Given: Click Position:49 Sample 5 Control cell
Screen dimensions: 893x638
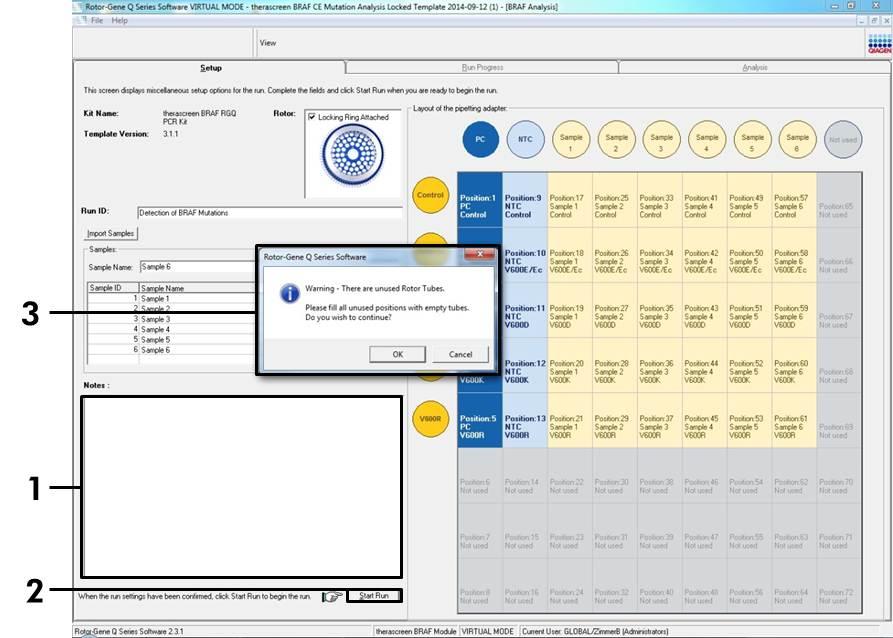Looking at the screenshot, I should click(749, 200).
